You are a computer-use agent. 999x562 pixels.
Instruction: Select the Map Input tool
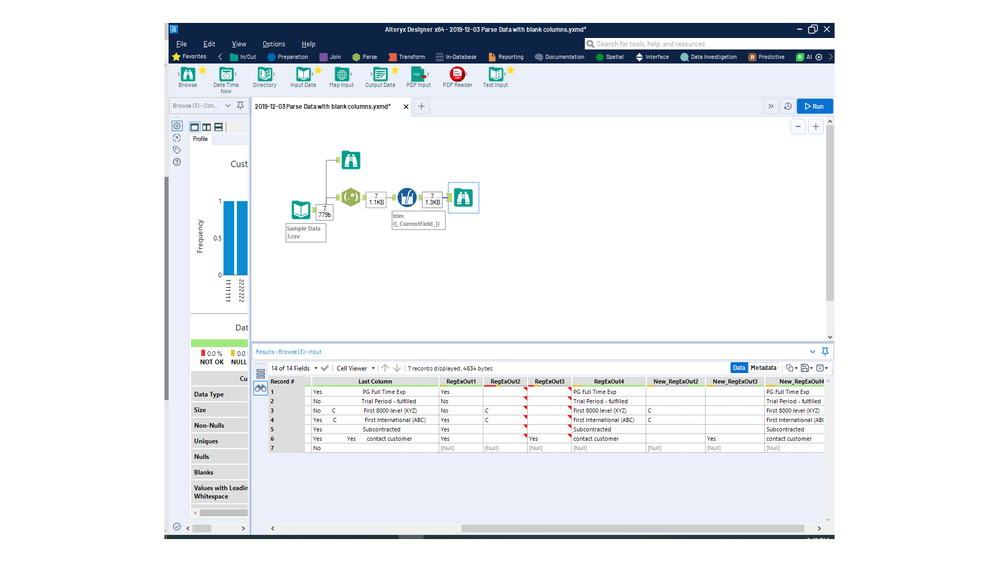tap(341, 76)
